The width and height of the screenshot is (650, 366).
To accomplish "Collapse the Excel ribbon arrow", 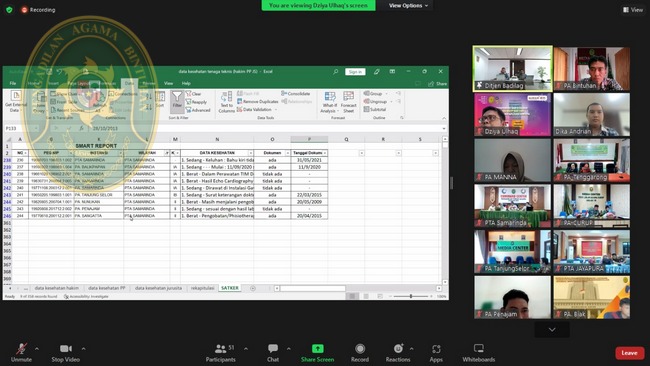I will [444, 118].
